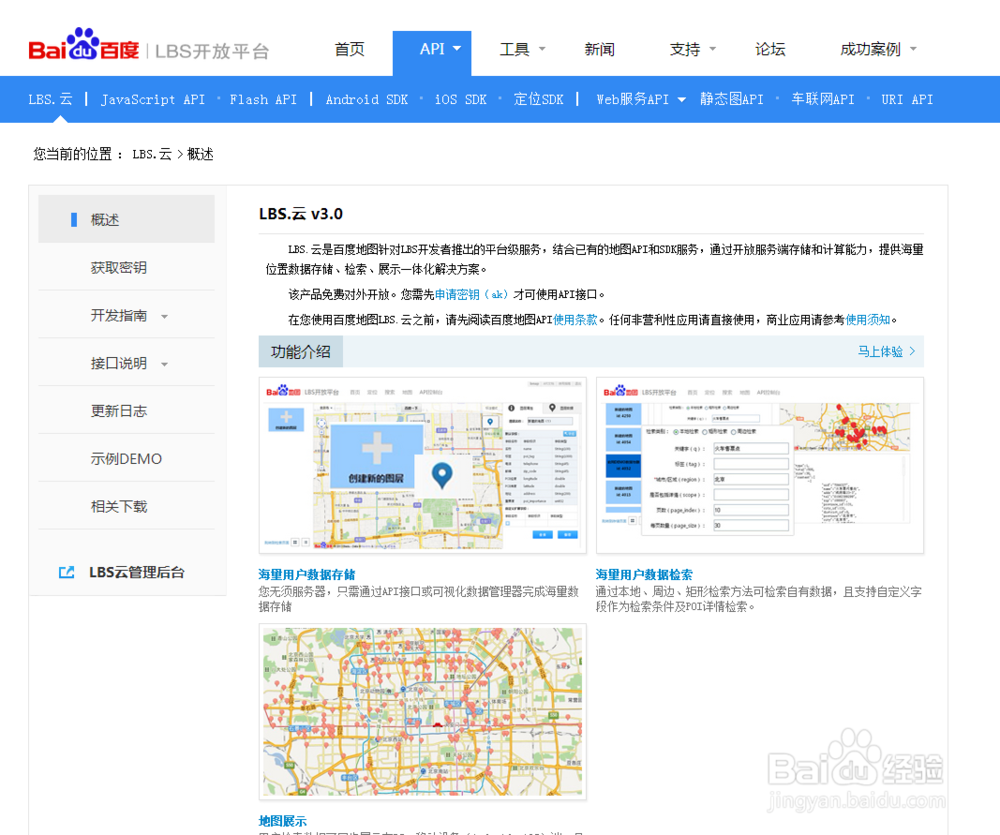Open the LBS云管理后台 link
Screen dimensions: 1000x835
click(137, 572)
